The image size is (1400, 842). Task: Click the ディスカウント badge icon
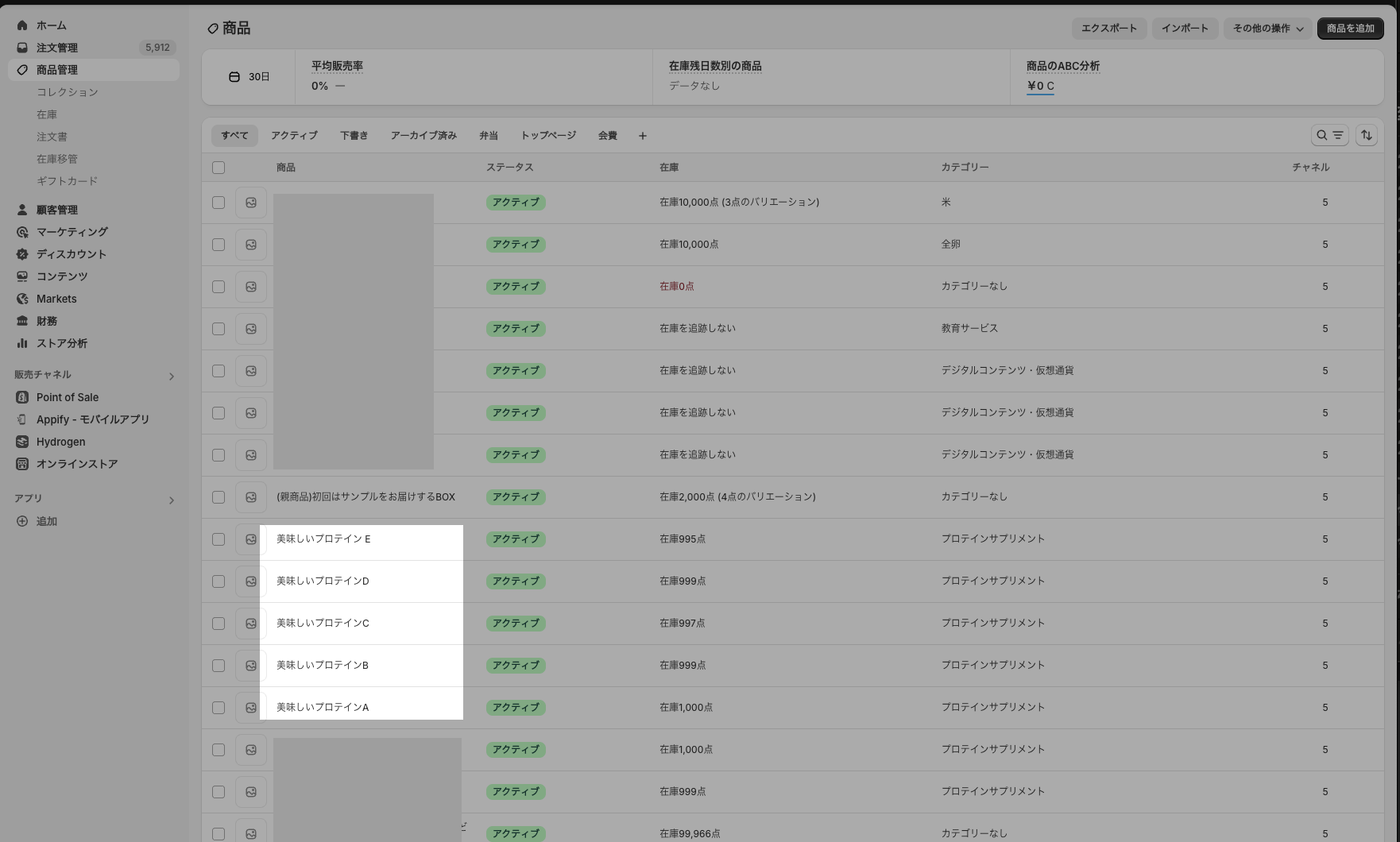click(x=22, y=254)
